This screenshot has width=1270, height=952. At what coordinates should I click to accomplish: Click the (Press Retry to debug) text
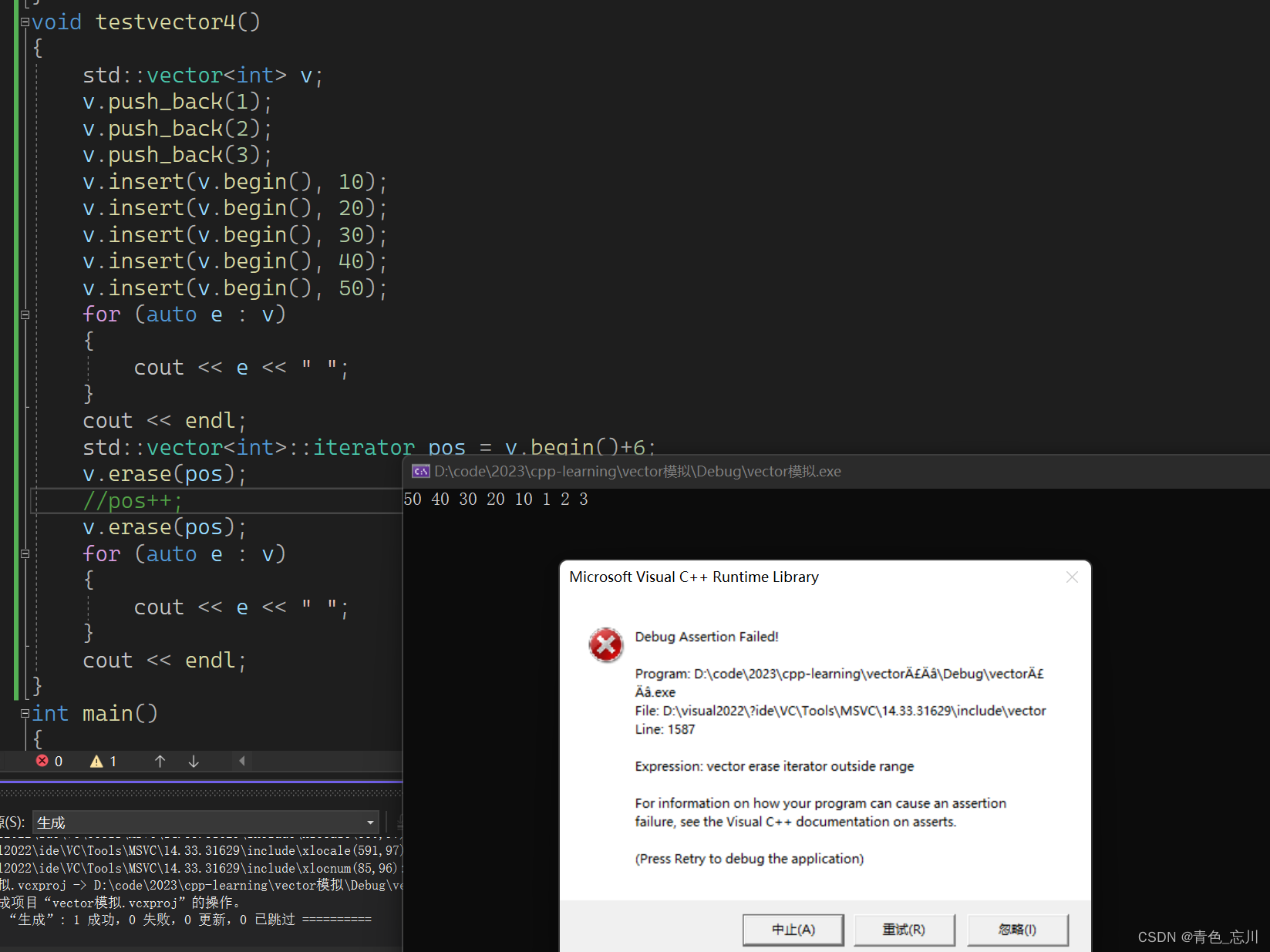pyautogui.click(x=750, y=859)
